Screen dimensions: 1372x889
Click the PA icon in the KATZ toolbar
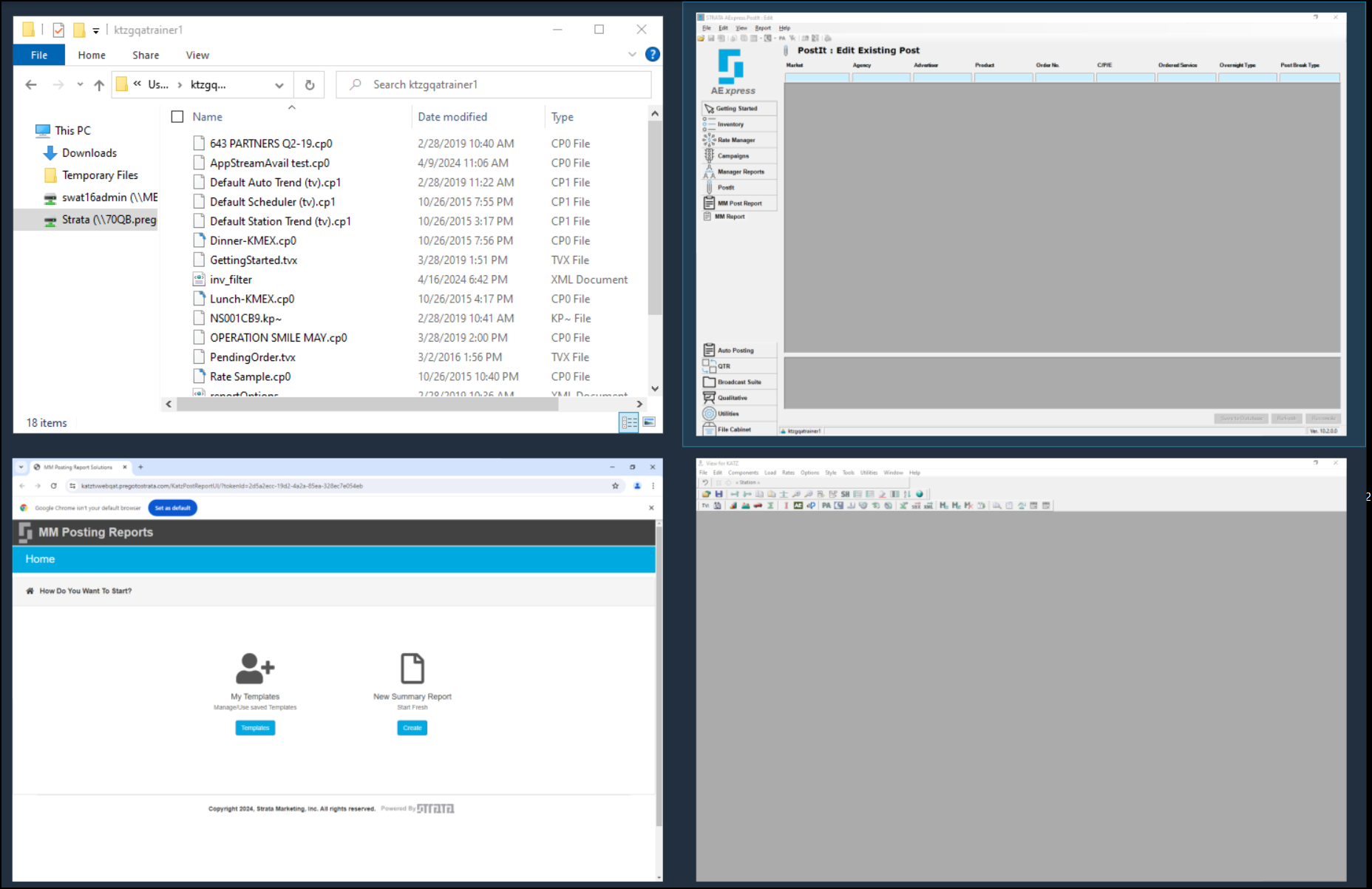click(x=826, y=505)
